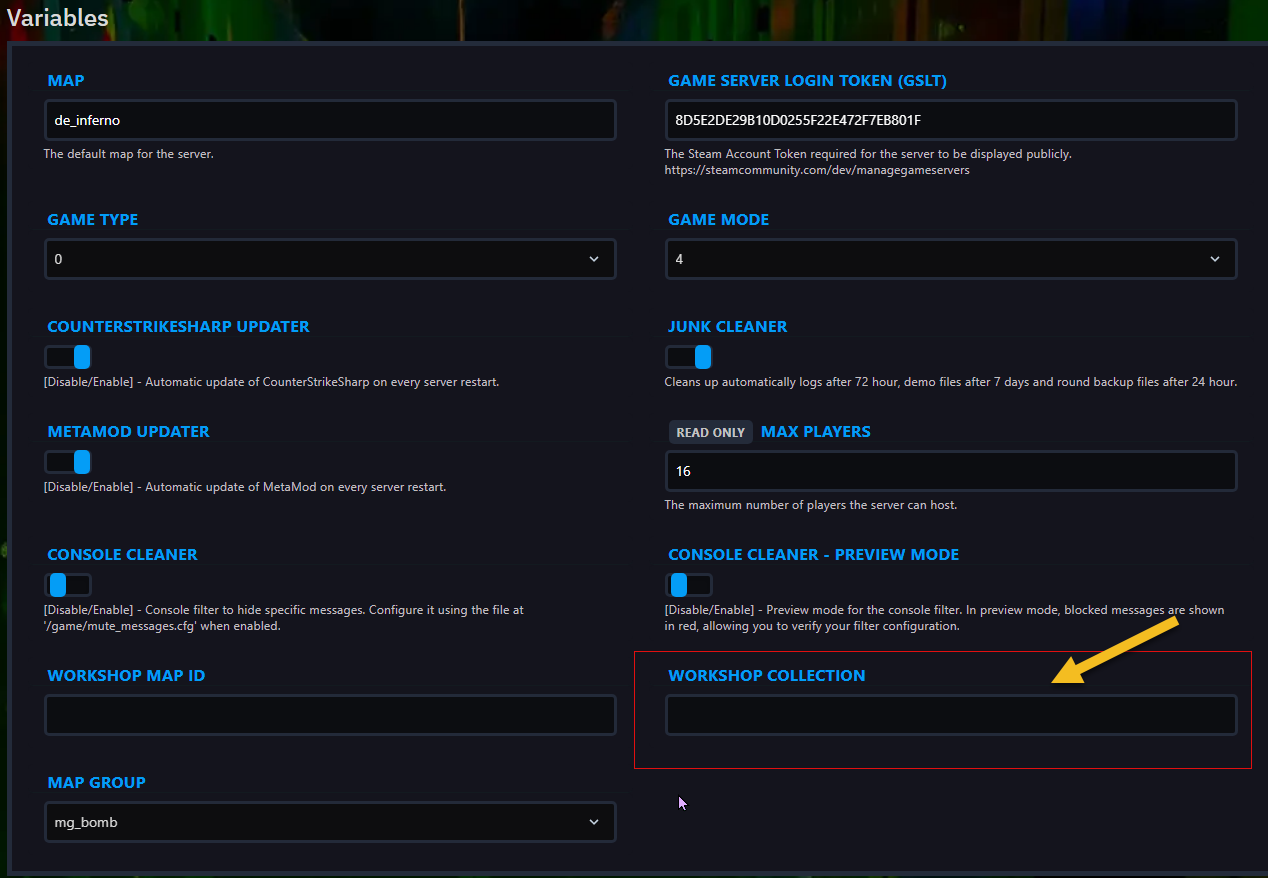Expand the GAME MODE dropdown chevron
Image resolution: width=1268 pixels, height=878 pixels.
pos(1215,259)
